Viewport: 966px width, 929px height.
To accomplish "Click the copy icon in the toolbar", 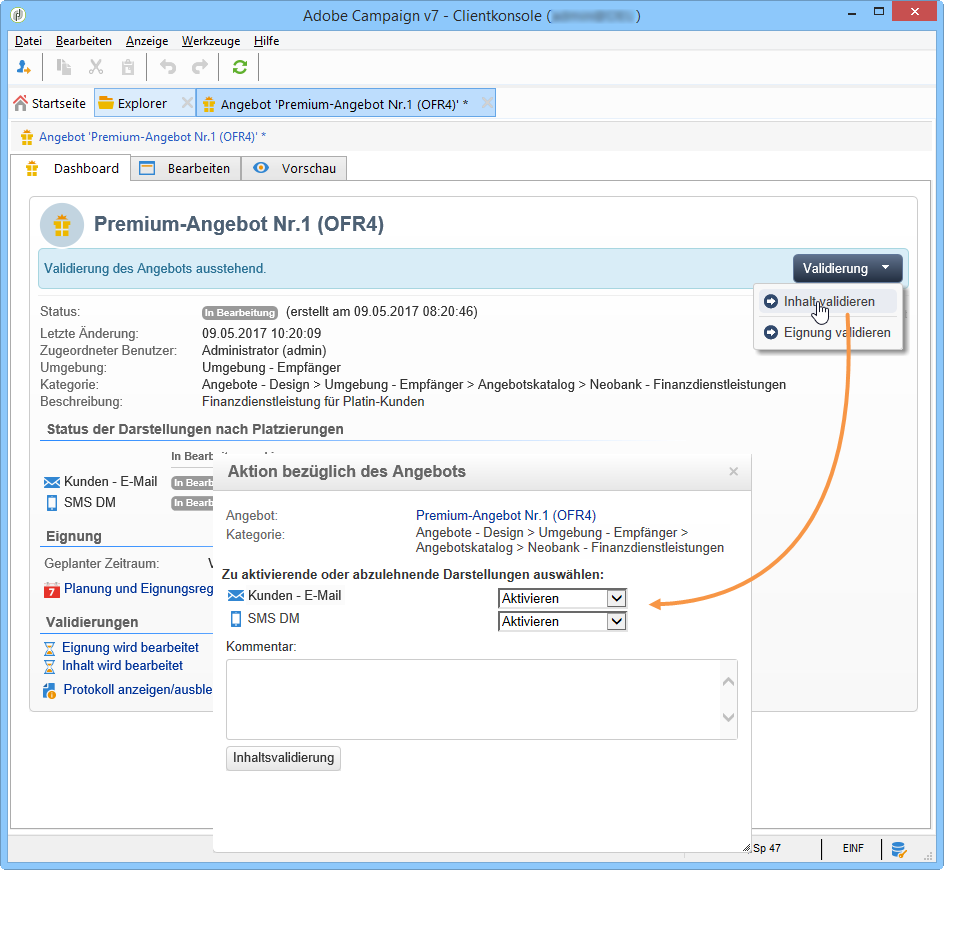I will pyautogui.click(x=63, y=67).
